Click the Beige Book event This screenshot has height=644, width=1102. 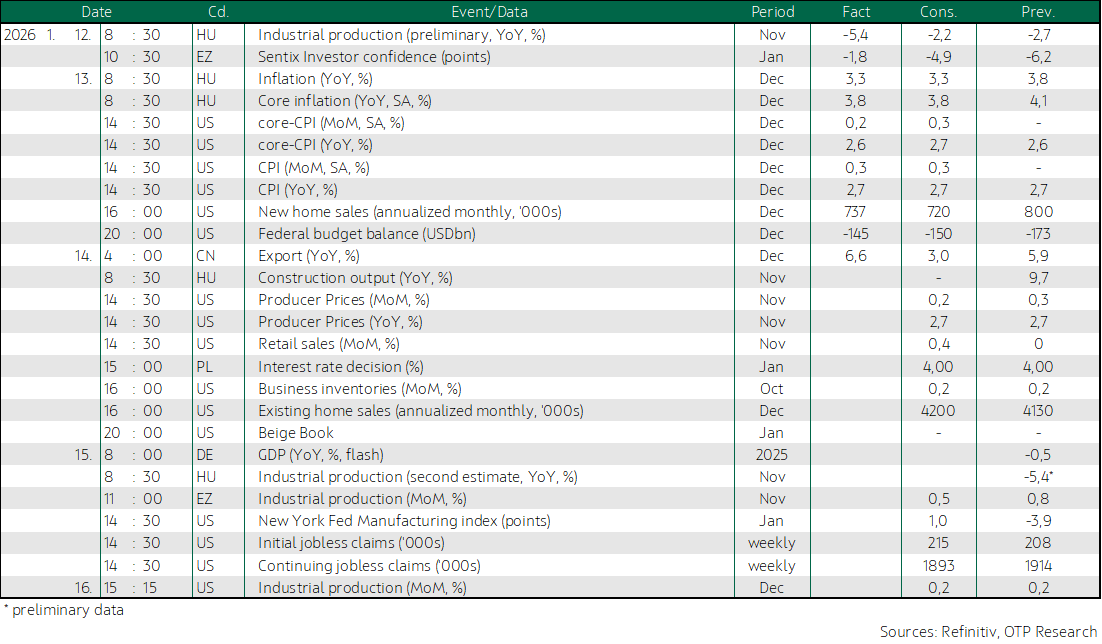[x=295, y=433]
